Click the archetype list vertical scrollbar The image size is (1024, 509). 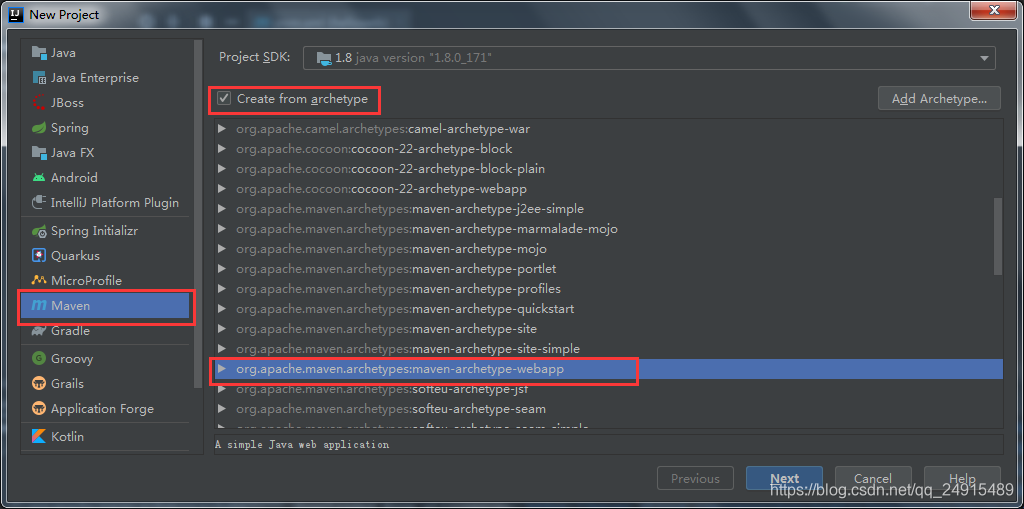tap(997, 237)
